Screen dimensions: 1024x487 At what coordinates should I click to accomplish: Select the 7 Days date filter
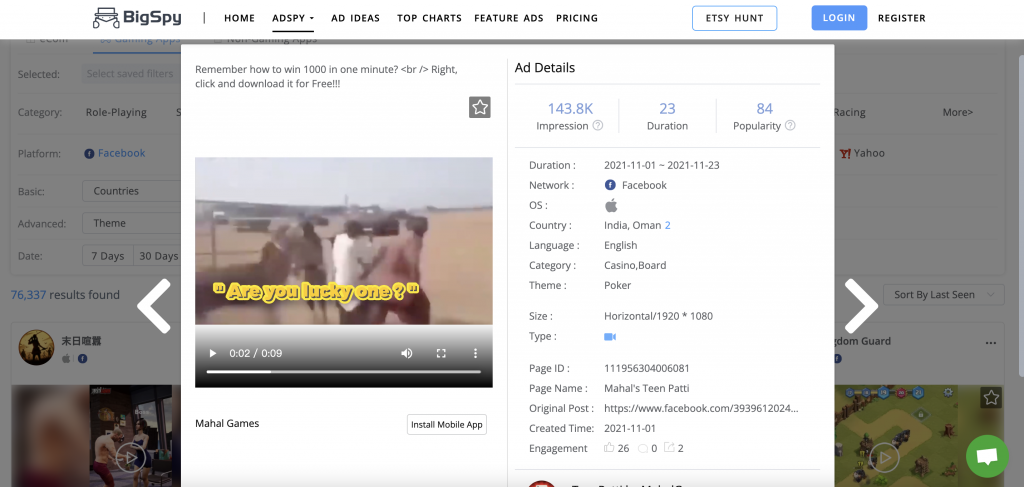click(108, 256)
